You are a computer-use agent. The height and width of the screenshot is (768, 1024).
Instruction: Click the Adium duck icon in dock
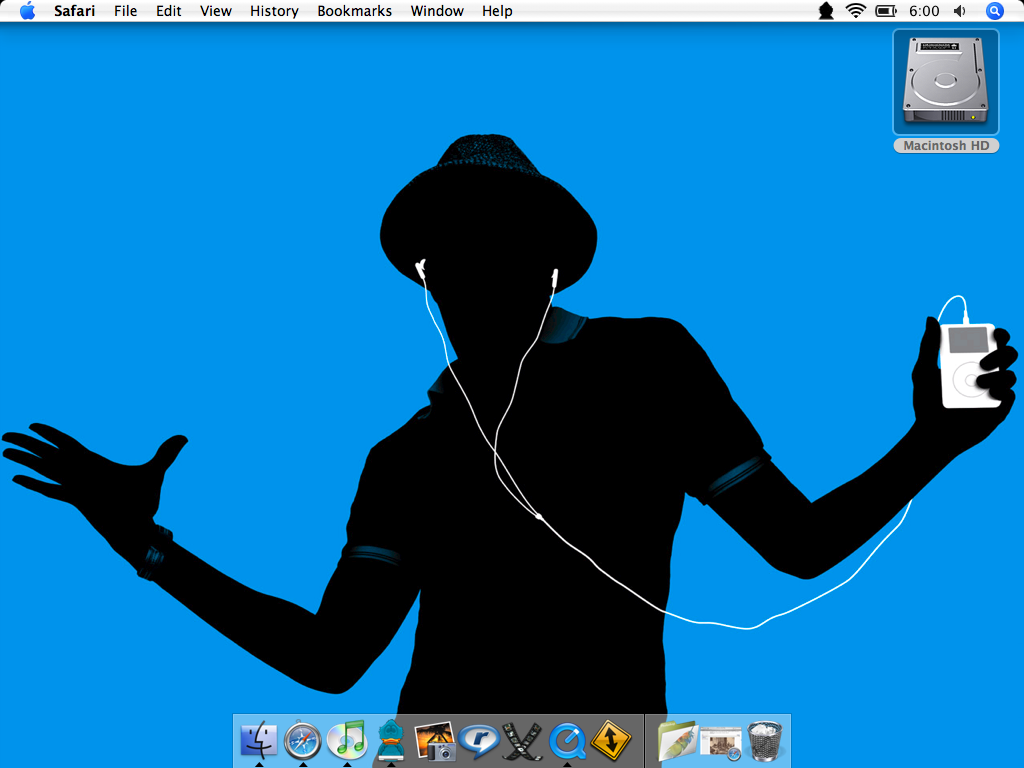click(390, 741)
